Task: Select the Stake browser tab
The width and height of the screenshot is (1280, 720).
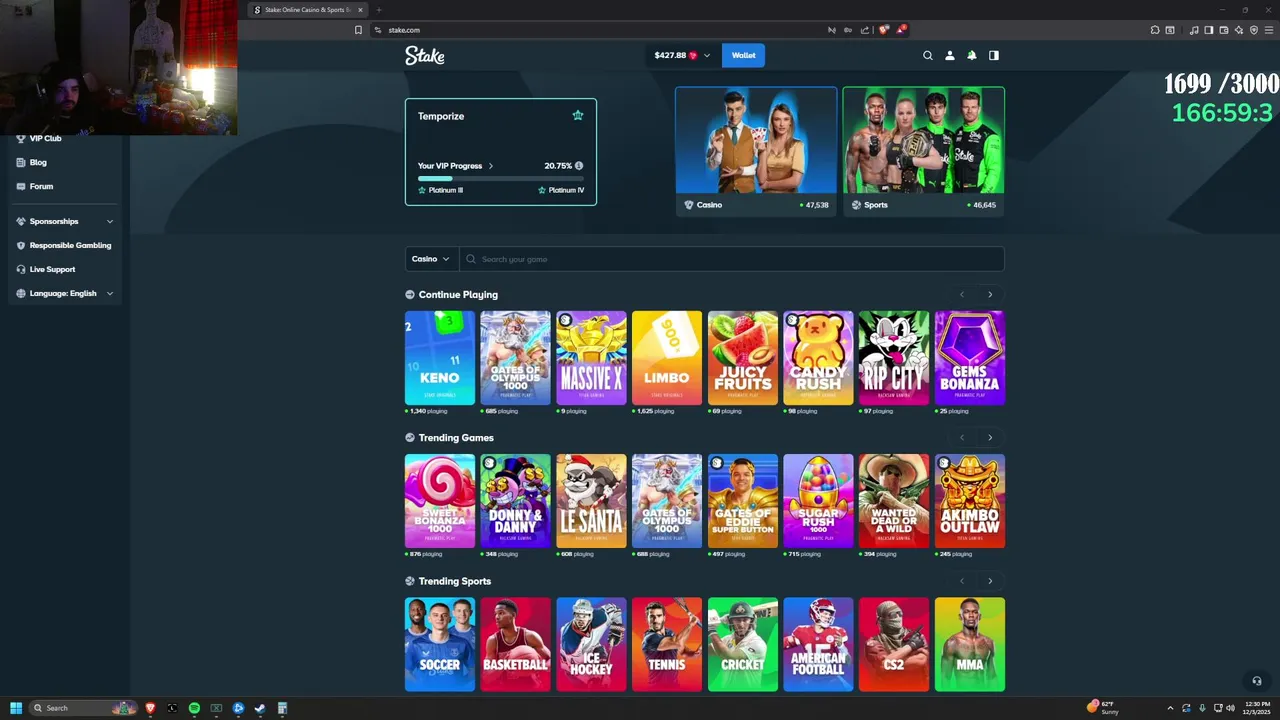Action: point(308,10)
